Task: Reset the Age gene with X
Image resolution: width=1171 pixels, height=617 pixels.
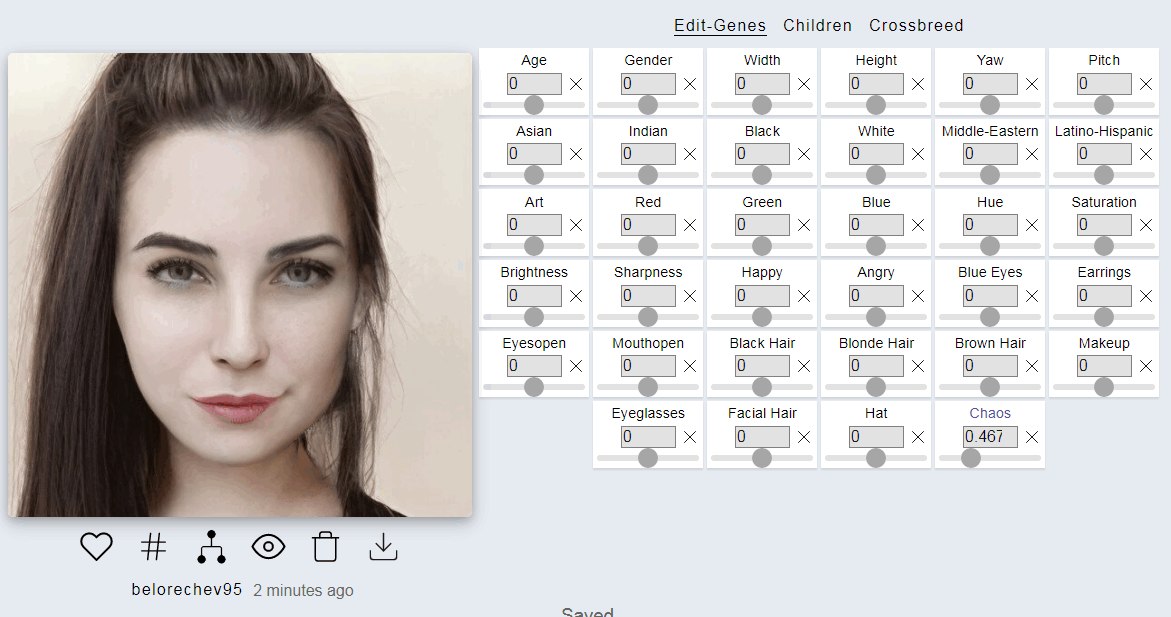Action: pyautogui.click(x=576, y=84)
